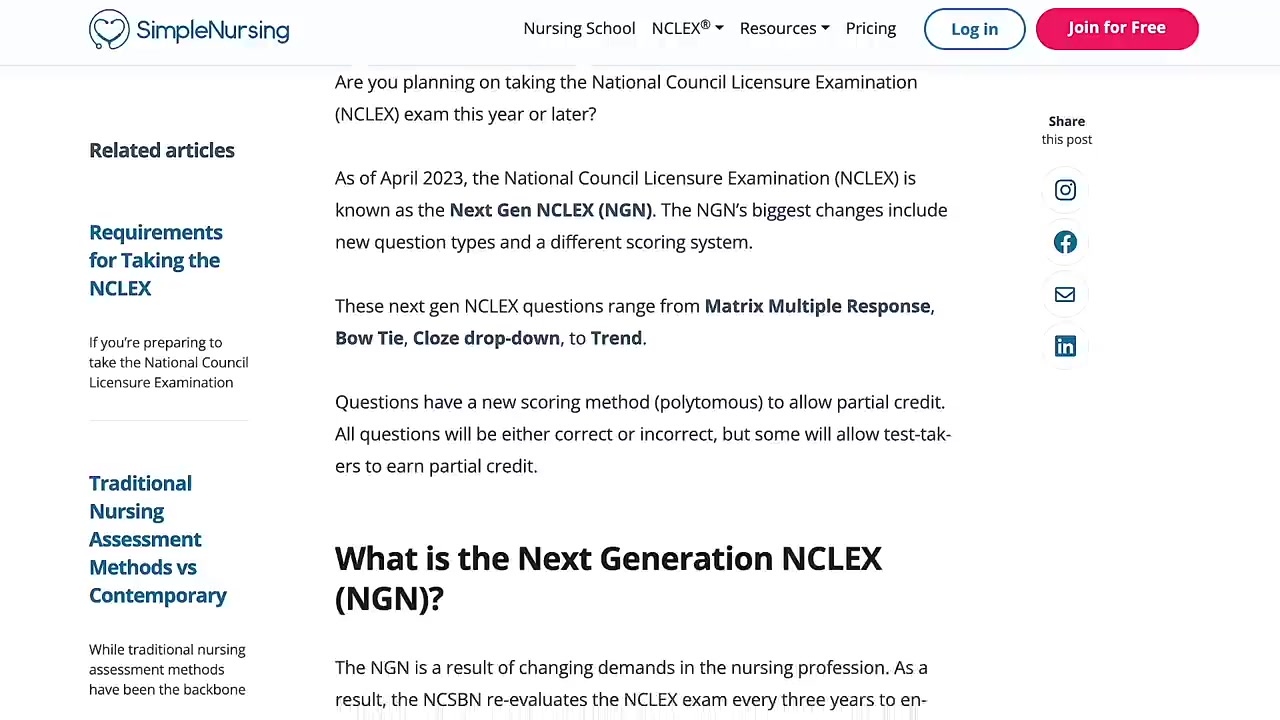
Task: Click the Trend bold term
Action: click(x=616, y=338)
